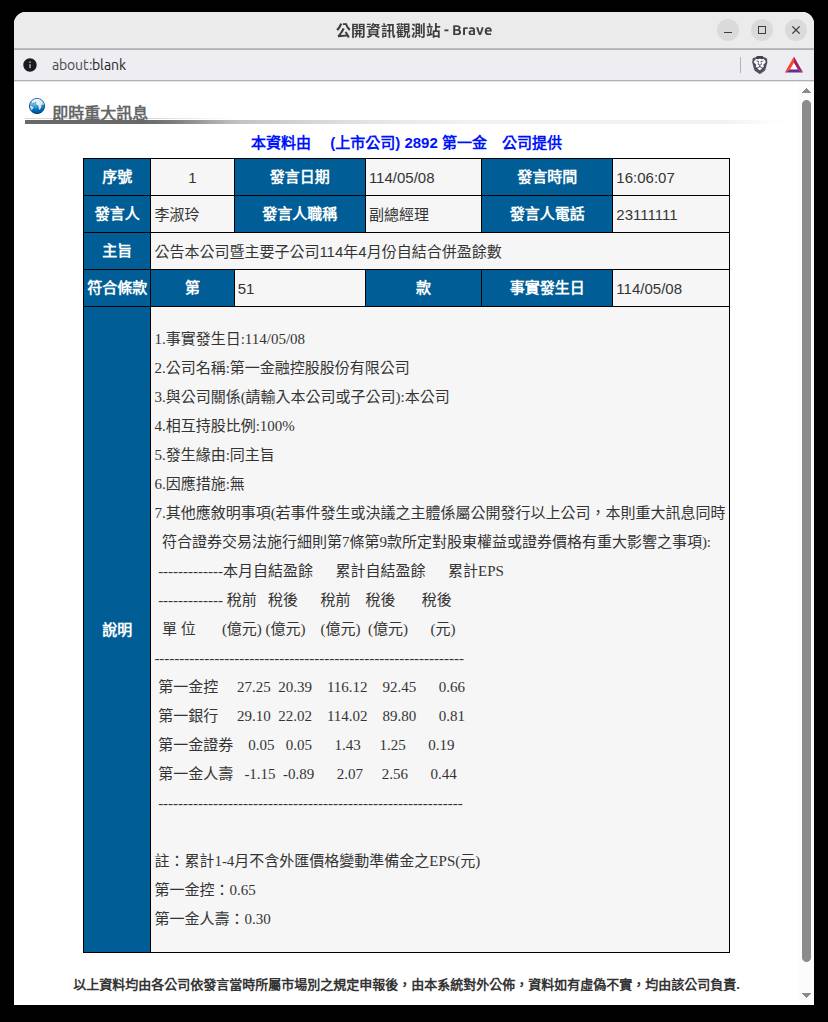828x1022 pixels.
Task: Click line 6.因應措施:無
Action: click(200, 484)
